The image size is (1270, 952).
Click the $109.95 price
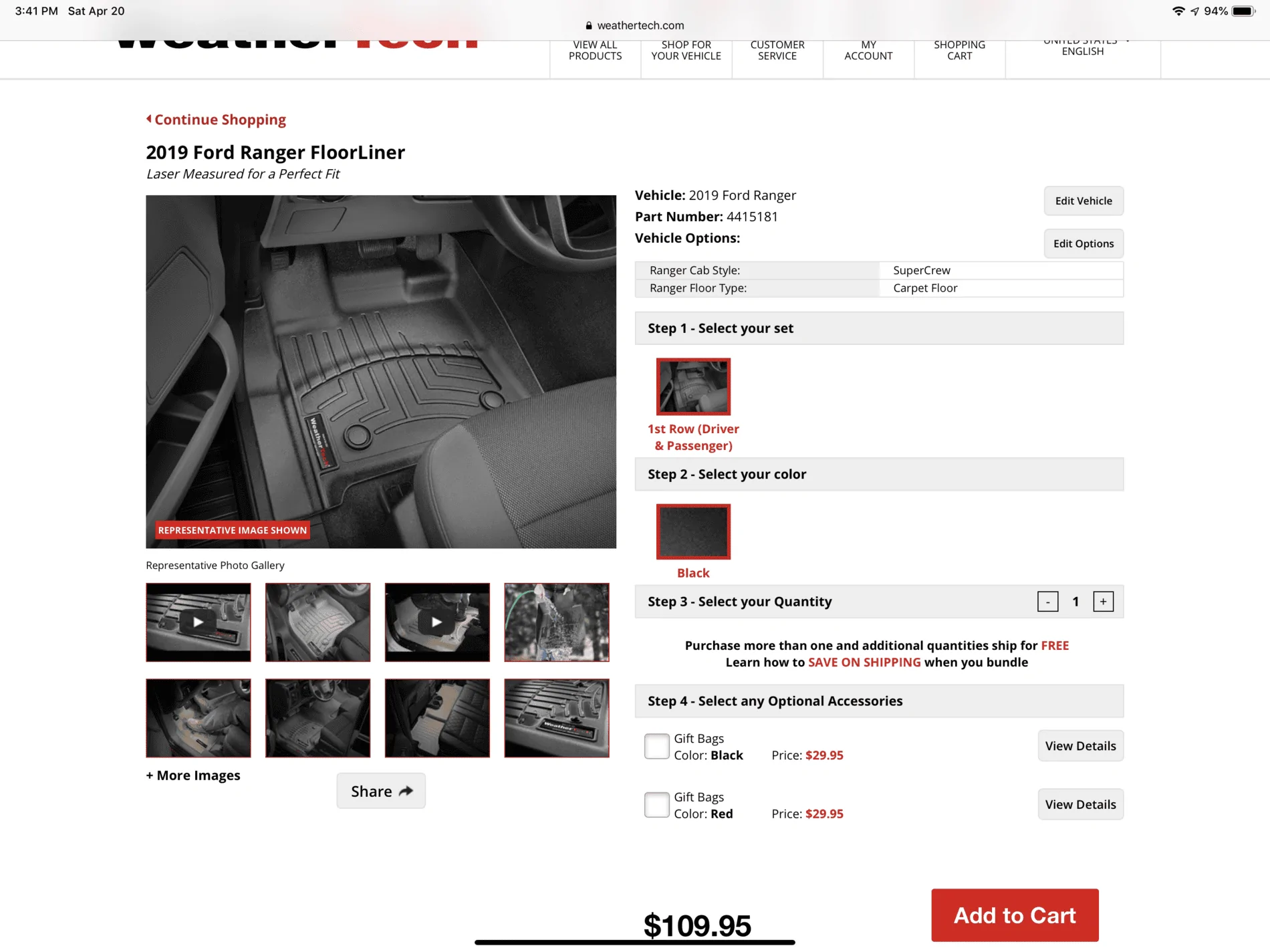(x=697, y=925)
